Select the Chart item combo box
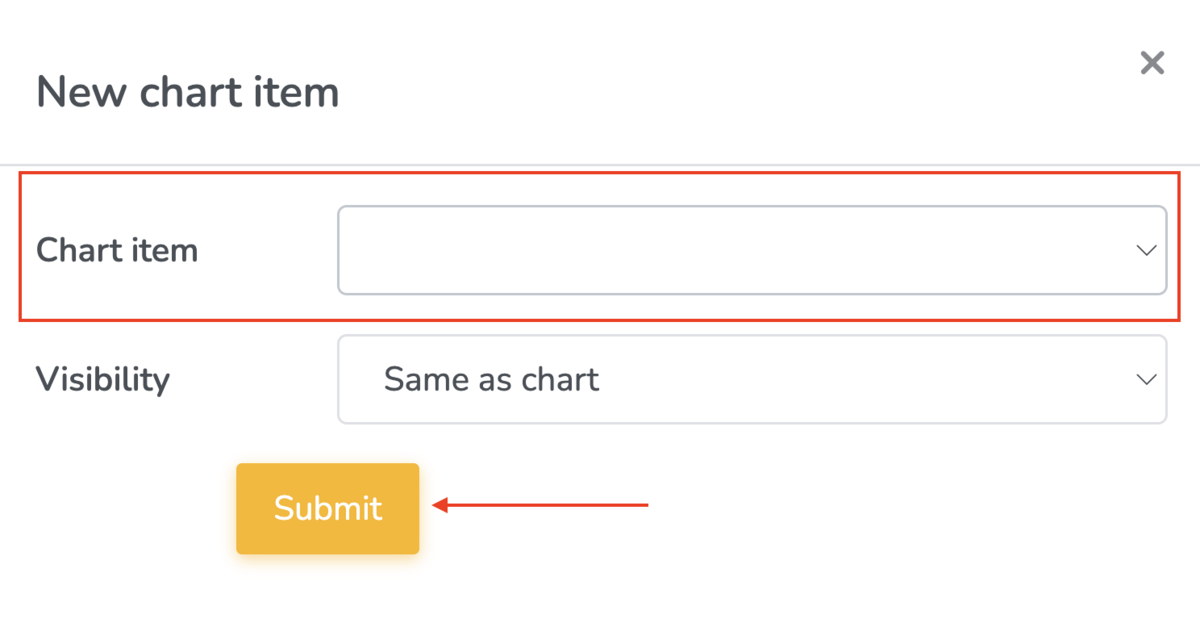 [752, 250]
